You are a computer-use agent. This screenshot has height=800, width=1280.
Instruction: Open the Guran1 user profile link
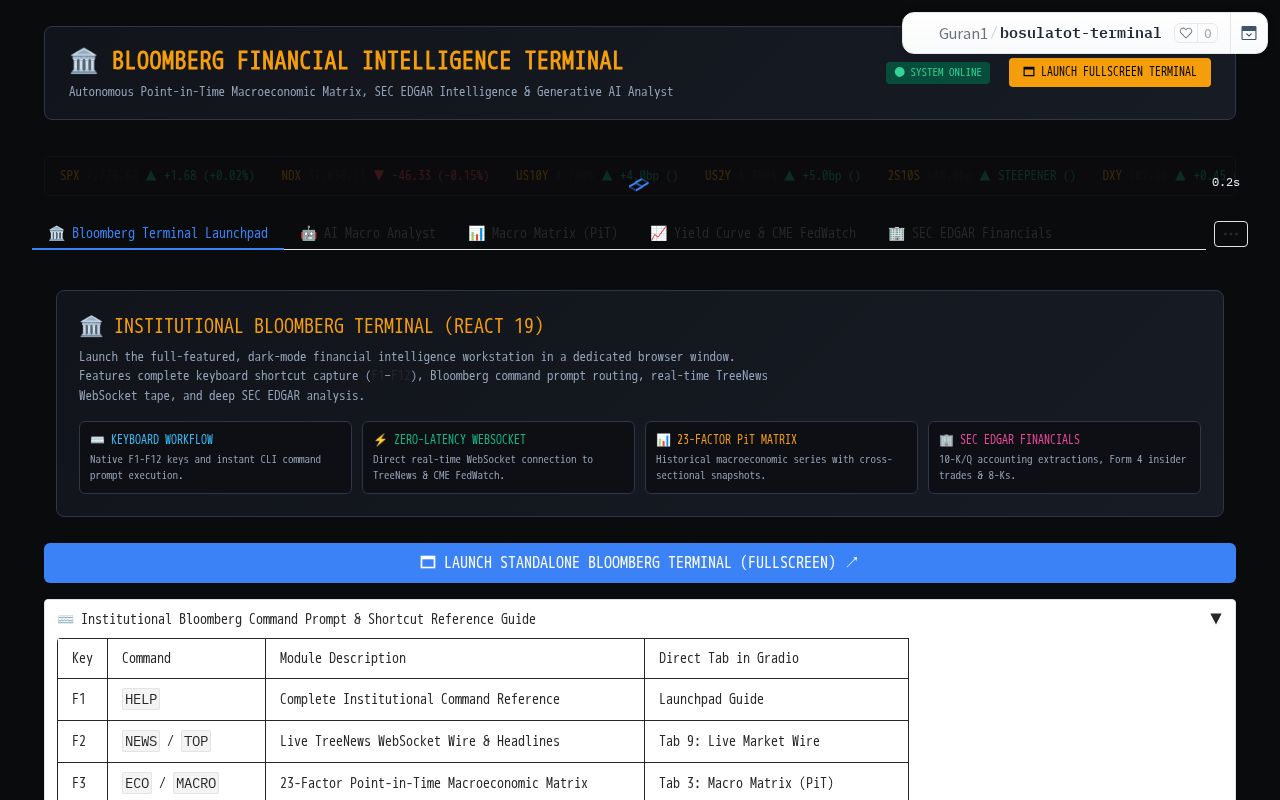click(963, 33)
